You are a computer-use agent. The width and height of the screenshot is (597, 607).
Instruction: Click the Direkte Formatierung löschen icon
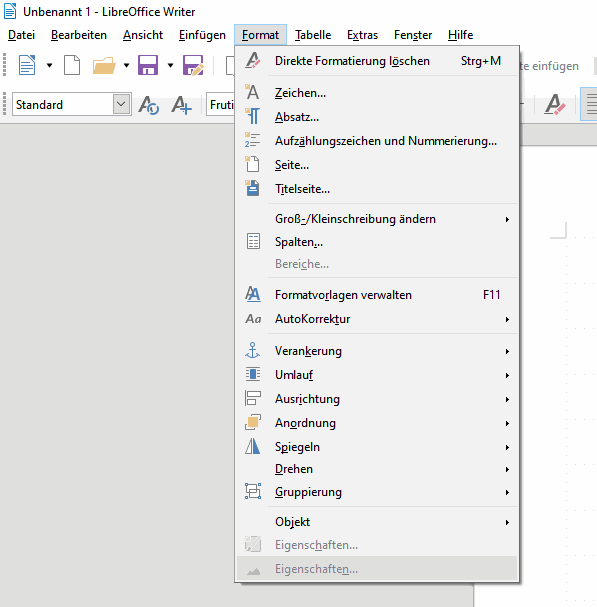(x=253, y=61)
